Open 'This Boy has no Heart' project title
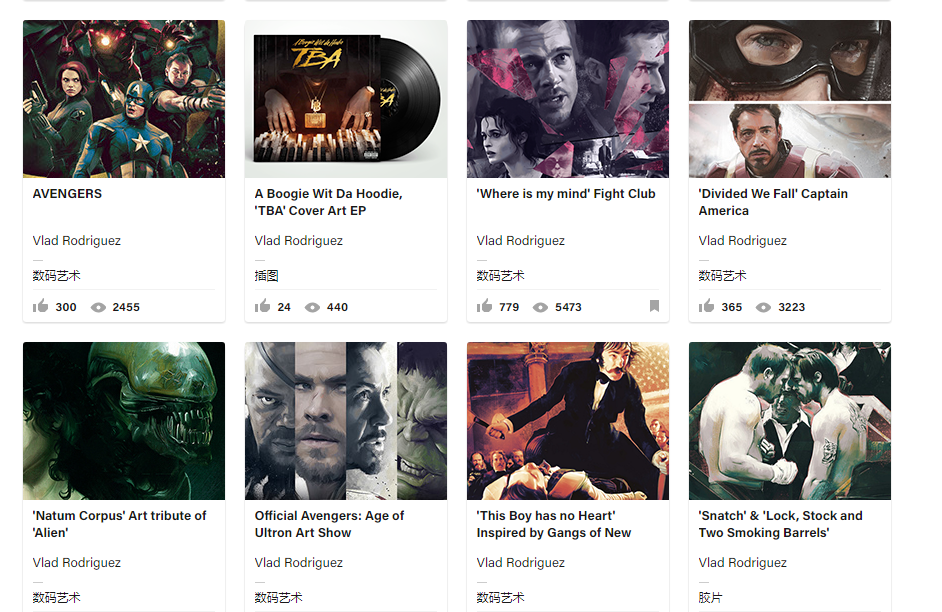Image resolution: width=942 pixels, height=612 pixels. click(554, 524)
